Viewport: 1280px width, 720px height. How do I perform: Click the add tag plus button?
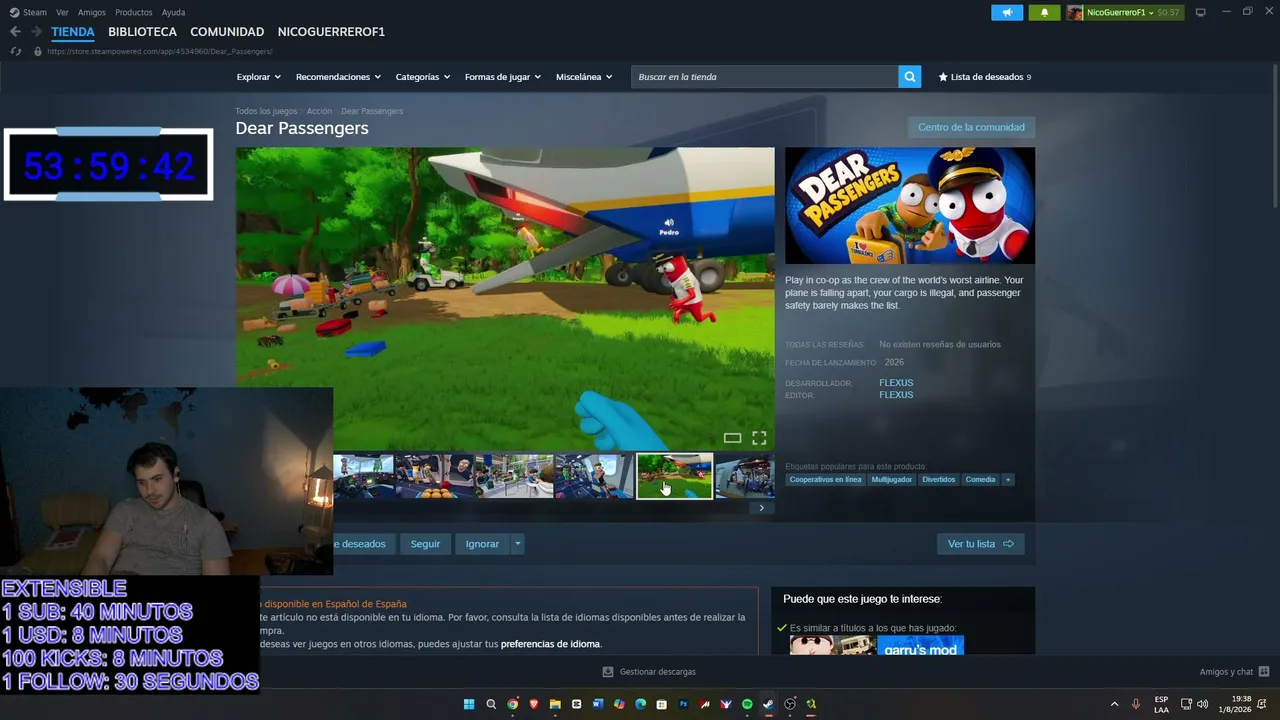click(x=1008, y=480)
